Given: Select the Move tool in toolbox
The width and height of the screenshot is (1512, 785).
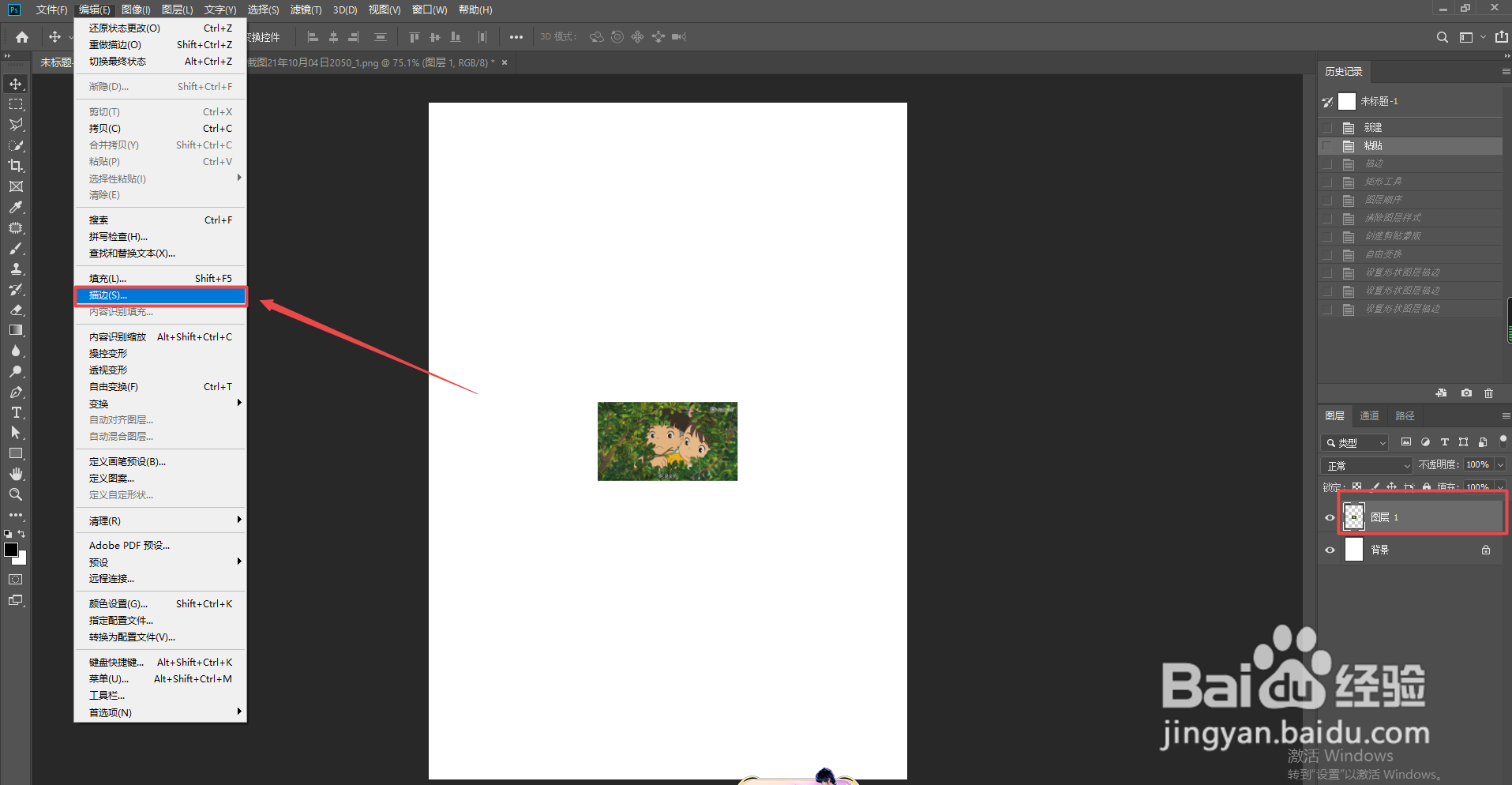Looking at the screenshot, I should pyautogui.click(x=16, y=84).
